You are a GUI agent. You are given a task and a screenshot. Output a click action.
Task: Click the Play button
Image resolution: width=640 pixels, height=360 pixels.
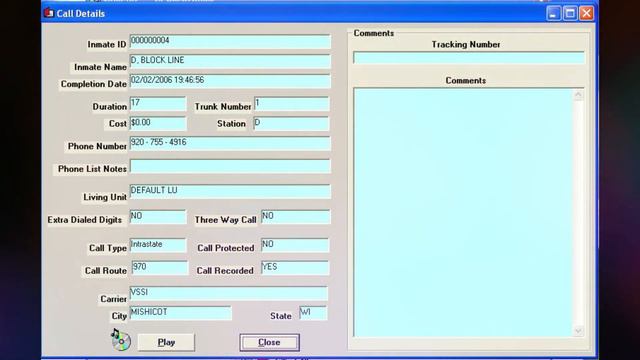click(x=166, y=342)
